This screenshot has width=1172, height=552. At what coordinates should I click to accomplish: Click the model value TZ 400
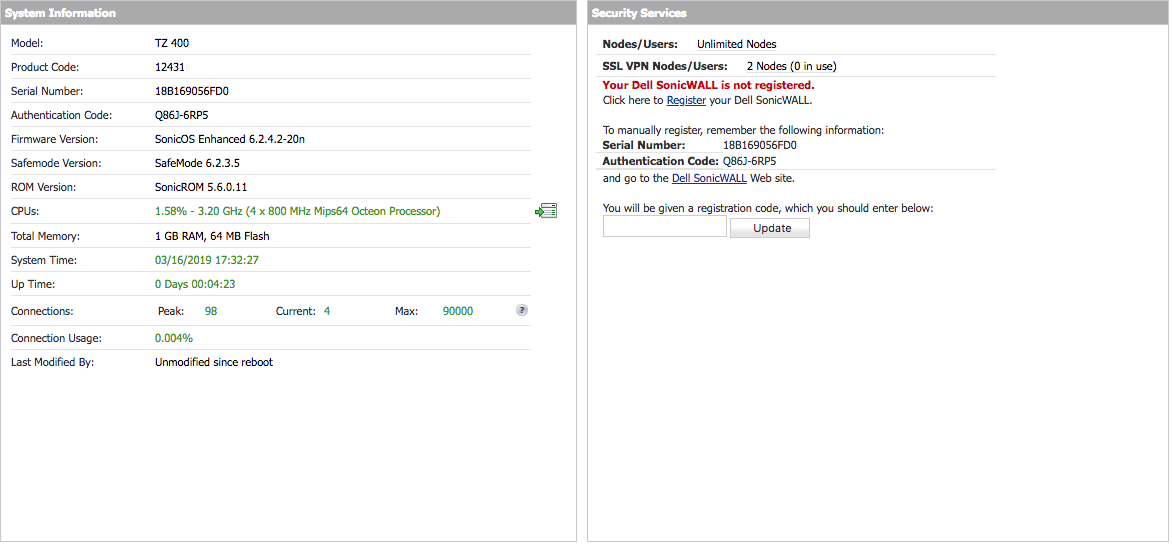click(172, 43)
